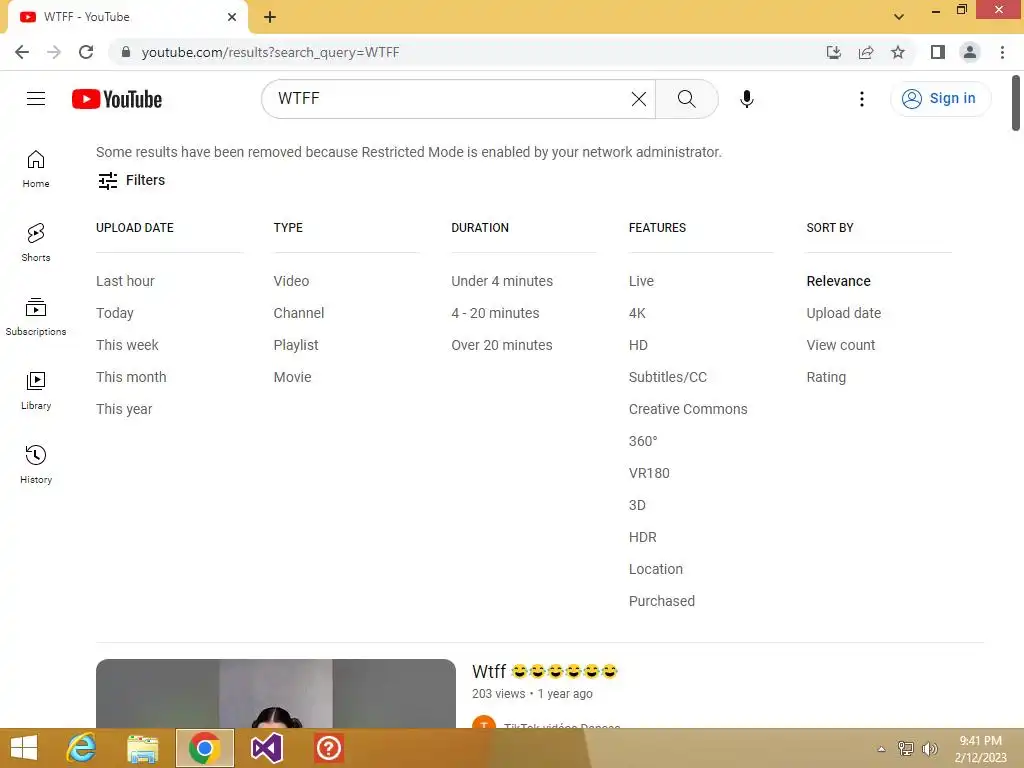Filter uploads to Today
Screen dimensions: 1024x768
tap(115, 313)
